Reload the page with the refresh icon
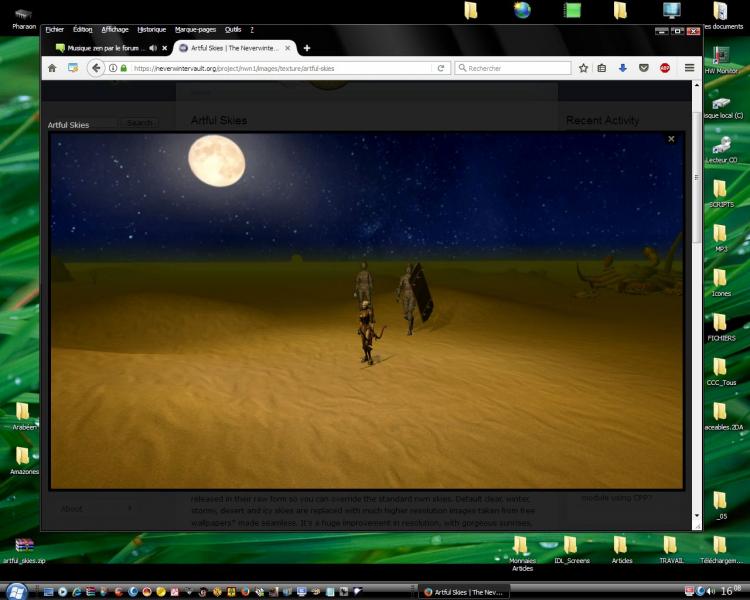This screenshot has height=600, width=750. tap(441, 68)
